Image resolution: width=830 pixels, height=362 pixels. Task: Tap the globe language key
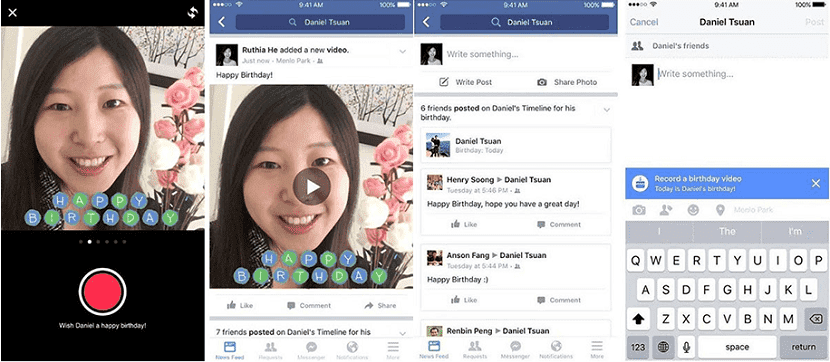coord(663,347)
